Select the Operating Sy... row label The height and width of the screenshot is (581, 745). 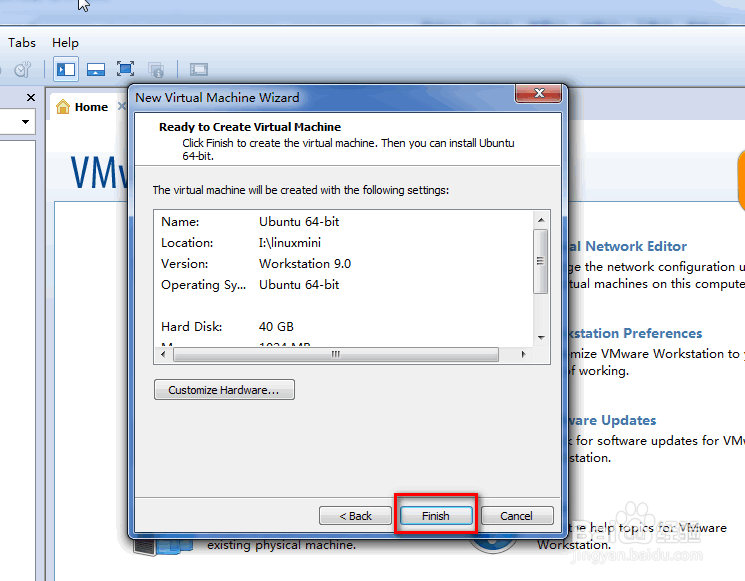203,285
